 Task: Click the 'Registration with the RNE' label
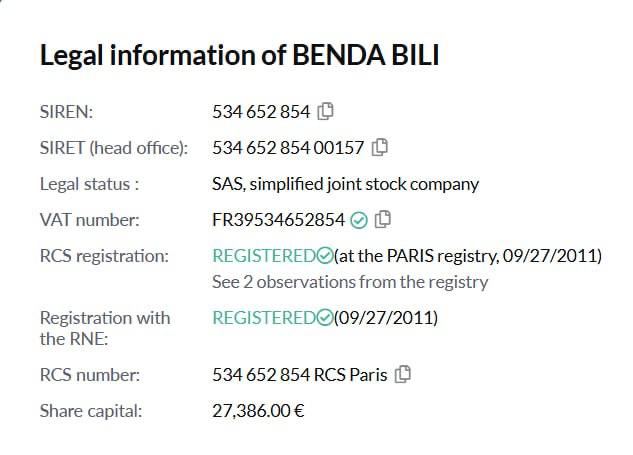click(x=104, y=328)
